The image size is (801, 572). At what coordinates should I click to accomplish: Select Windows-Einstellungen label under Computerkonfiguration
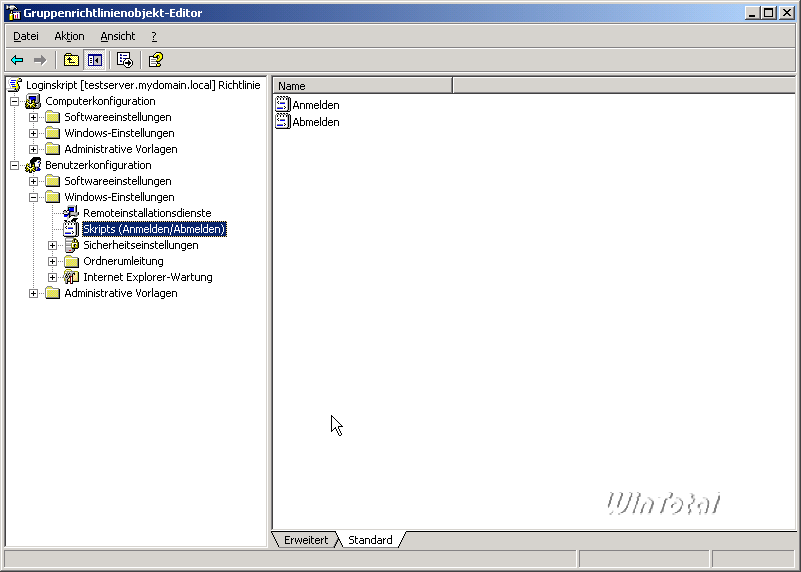tap(119, 133)
